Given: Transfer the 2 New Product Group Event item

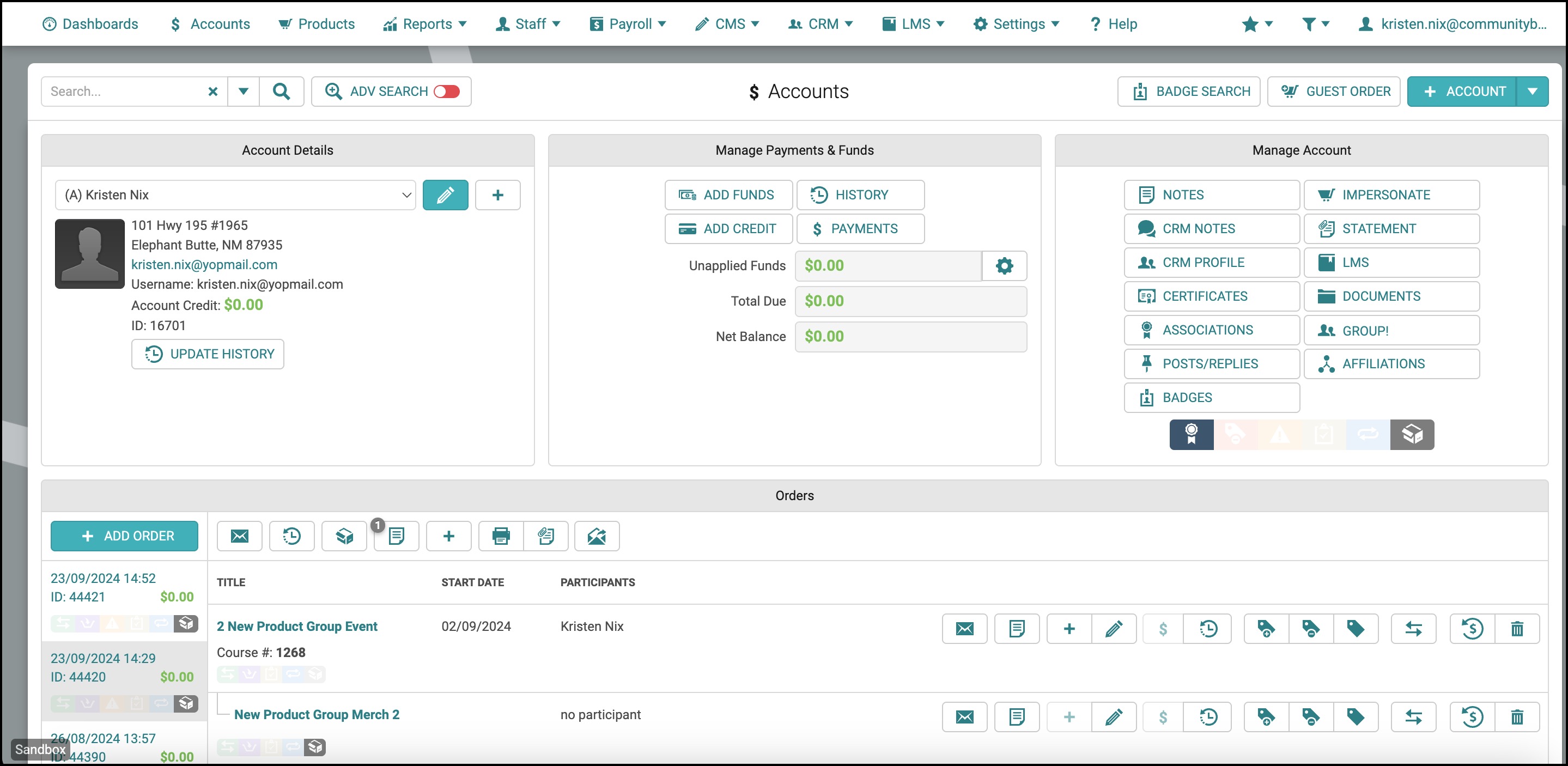Looking at the screenshot, I should (1414, 628).
